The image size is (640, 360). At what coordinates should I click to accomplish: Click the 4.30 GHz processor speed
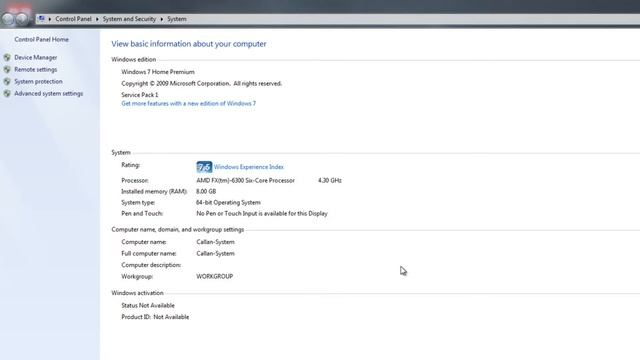(x=330, y=180)
